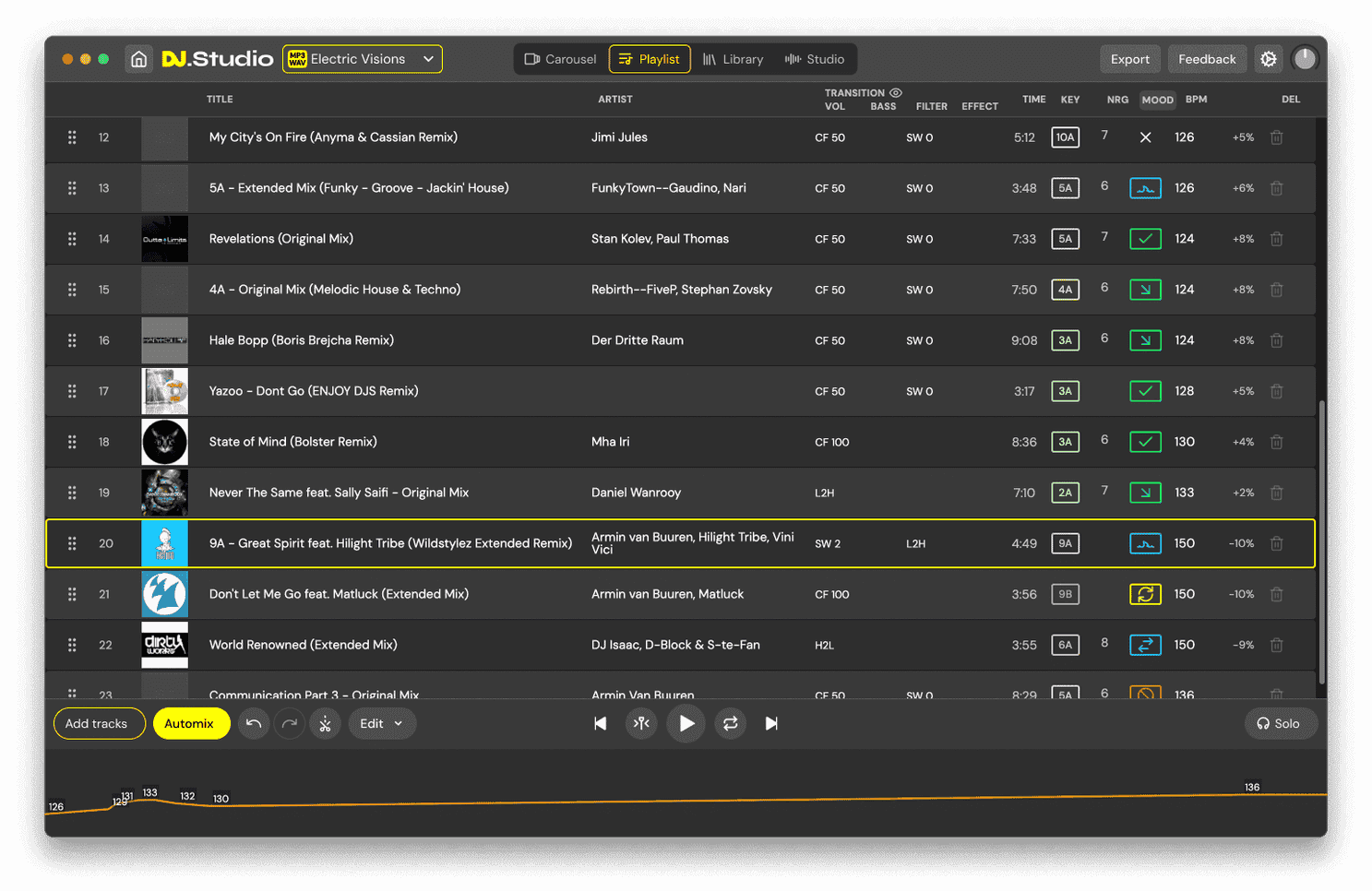The height and width of the screenshot is (891, 1372).
Task: Delete track 12 with trash icon
Action: point(1276,137)
